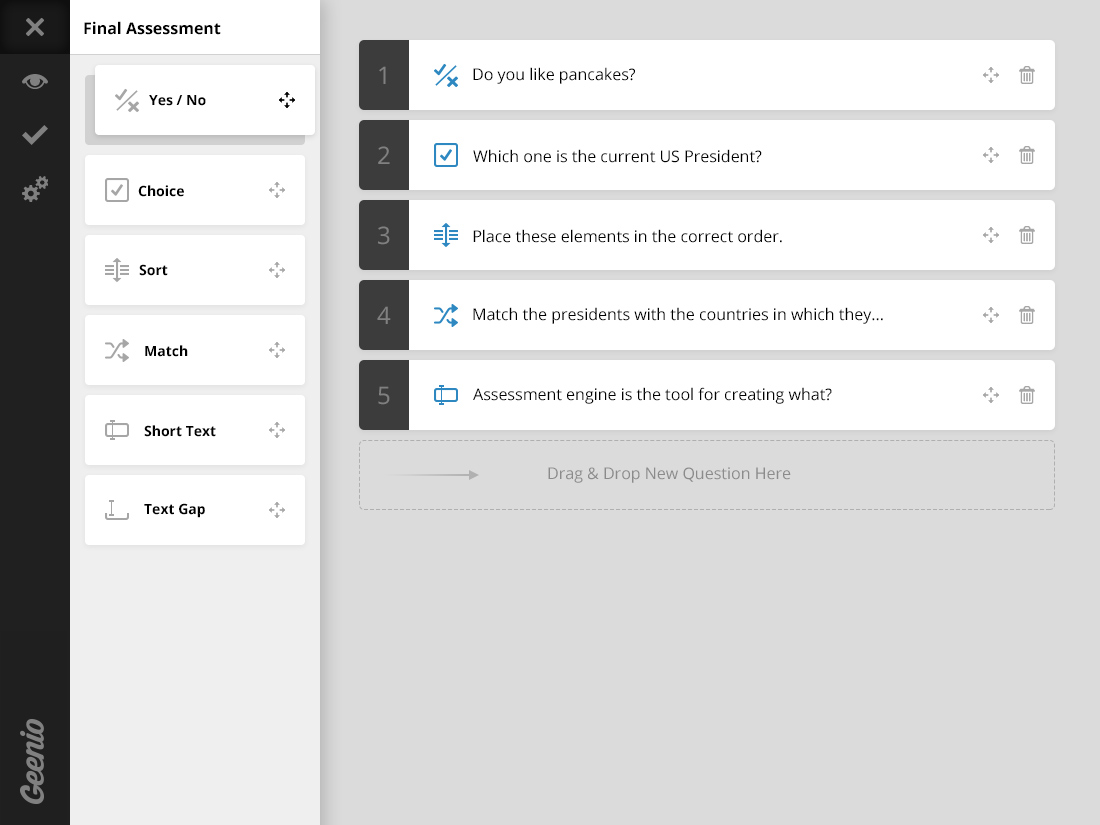Click move handle on question 4

pos(991,315)
